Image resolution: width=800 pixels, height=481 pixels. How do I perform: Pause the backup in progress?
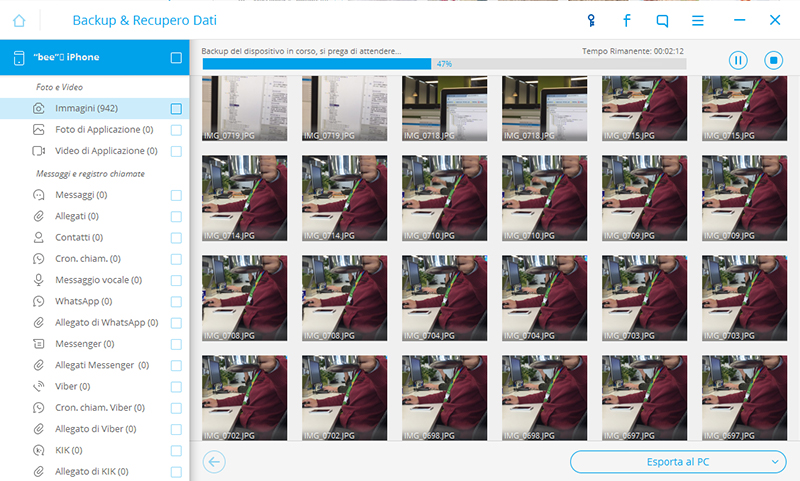(x=738, y=61)
